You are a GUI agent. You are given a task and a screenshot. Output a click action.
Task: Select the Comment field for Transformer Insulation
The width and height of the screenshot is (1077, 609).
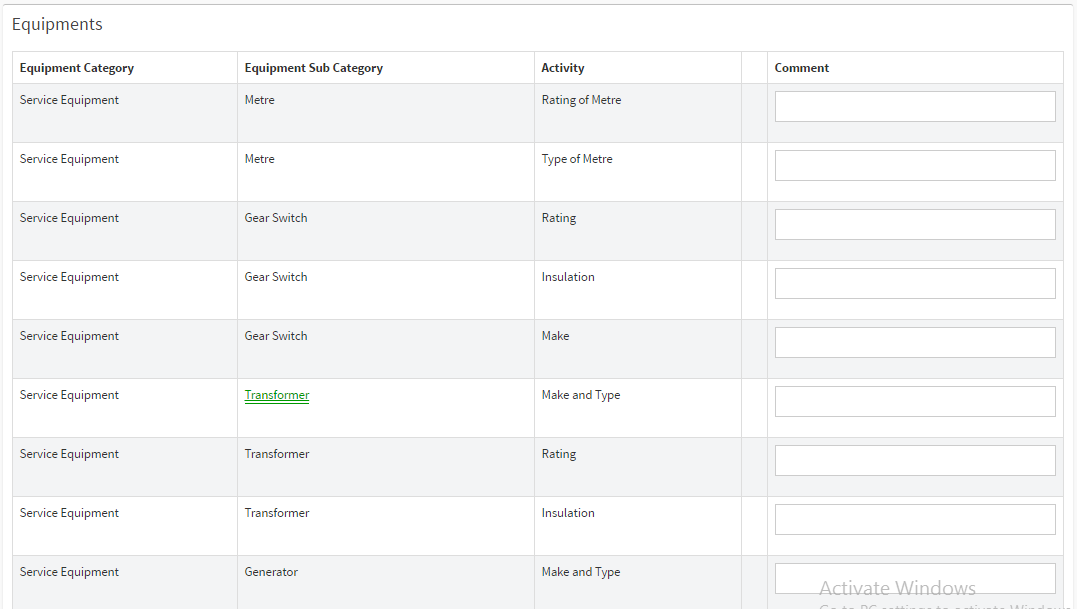pyautogui.click(x=914, y=520)
